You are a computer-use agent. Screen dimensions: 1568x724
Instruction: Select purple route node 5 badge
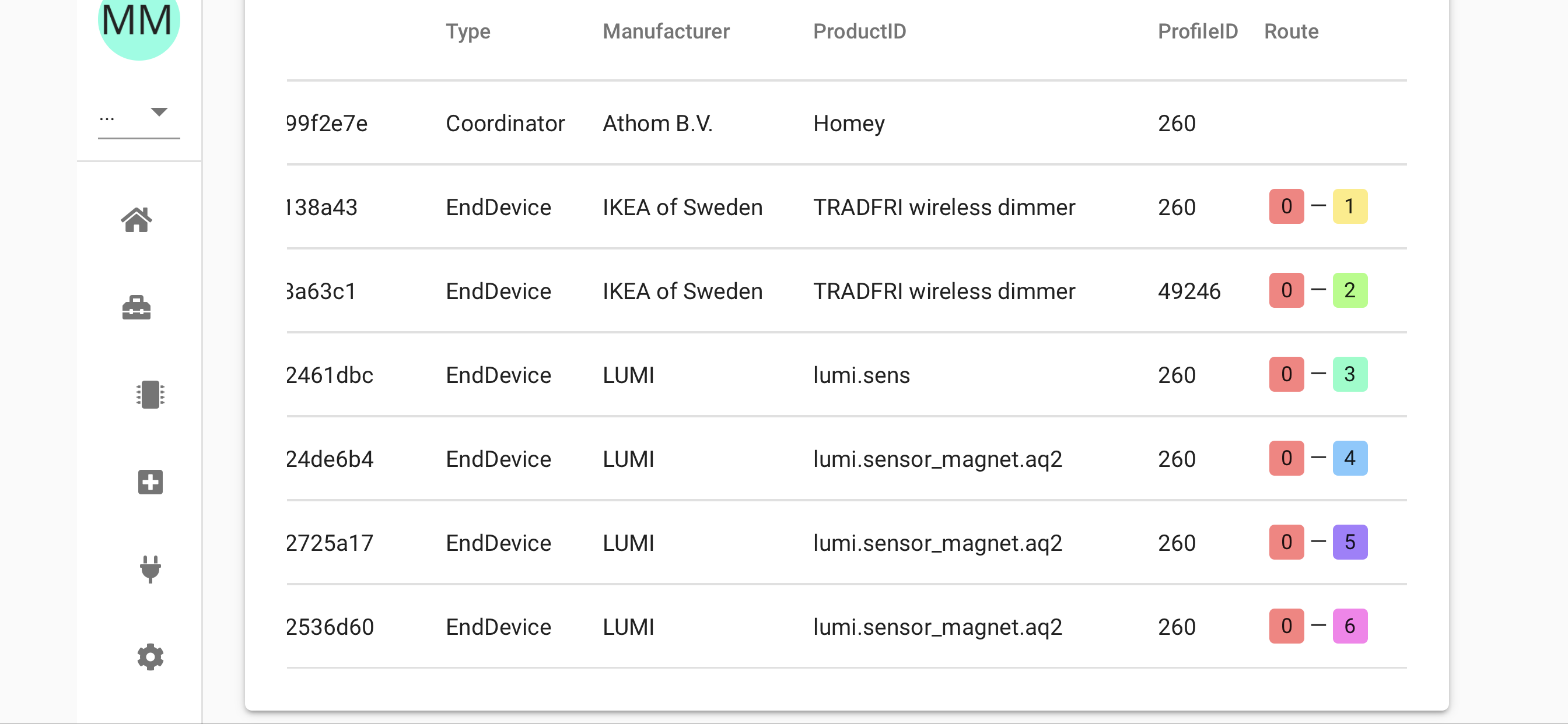tap(1349, 542)
